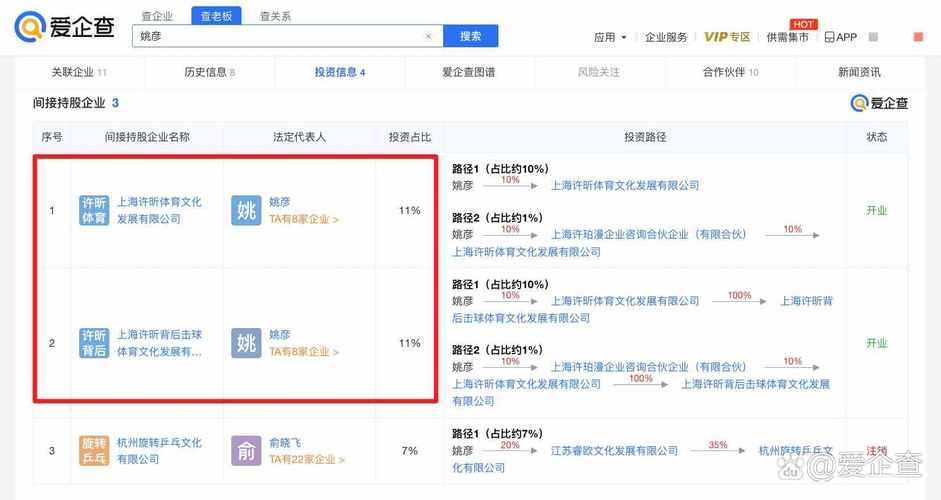The width and height of the screenshot is (941, 500).
Task: Click the gray square icon beside APP
Action: click(x=873, y=37)
